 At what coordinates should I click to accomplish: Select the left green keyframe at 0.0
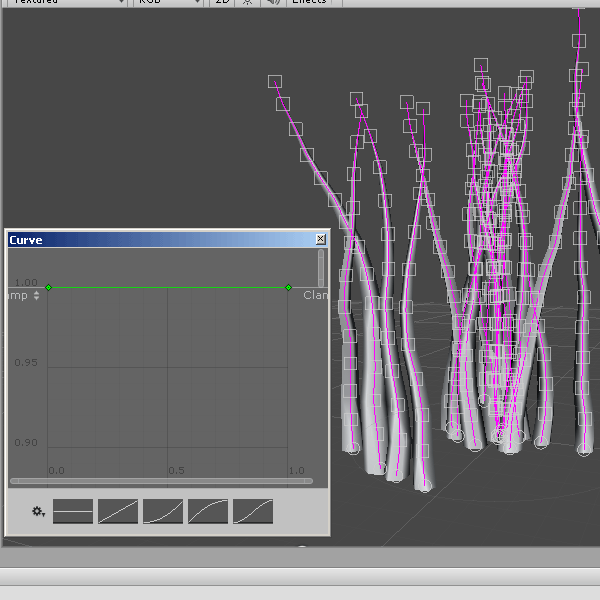(x=48, y=288)
